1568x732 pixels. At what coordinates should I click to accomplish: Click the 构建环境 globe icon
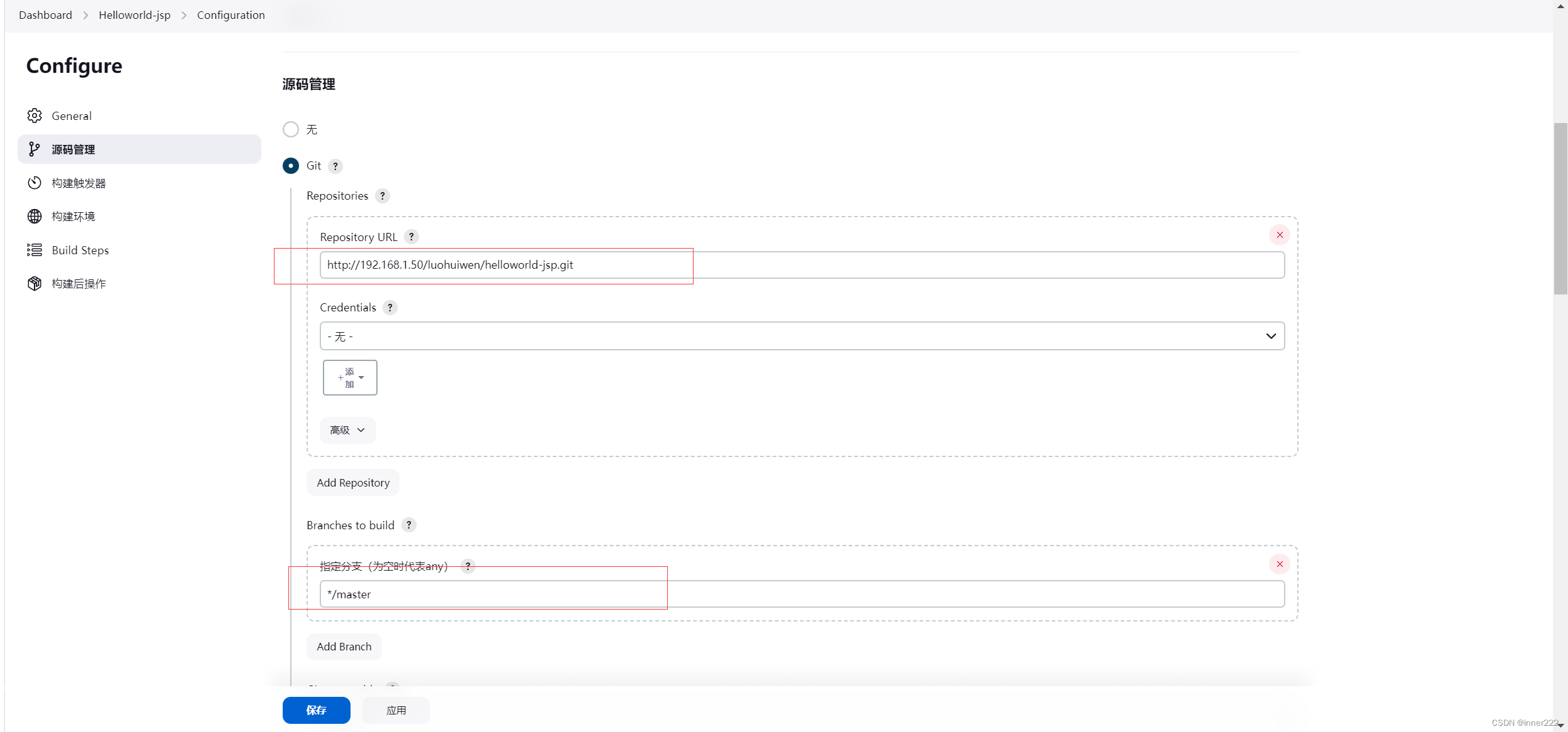click(35, 216)
